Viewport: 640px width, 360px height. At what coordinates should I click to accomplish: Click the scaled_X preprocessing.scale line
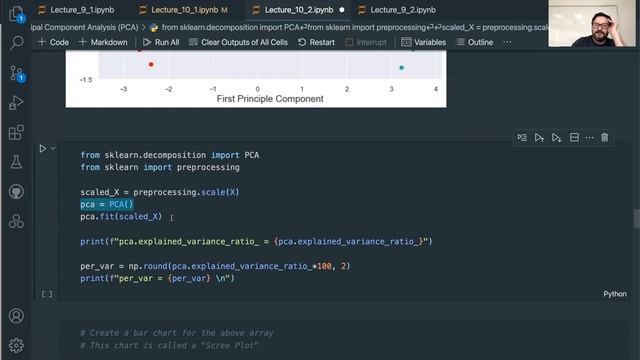tap(160, 192)
